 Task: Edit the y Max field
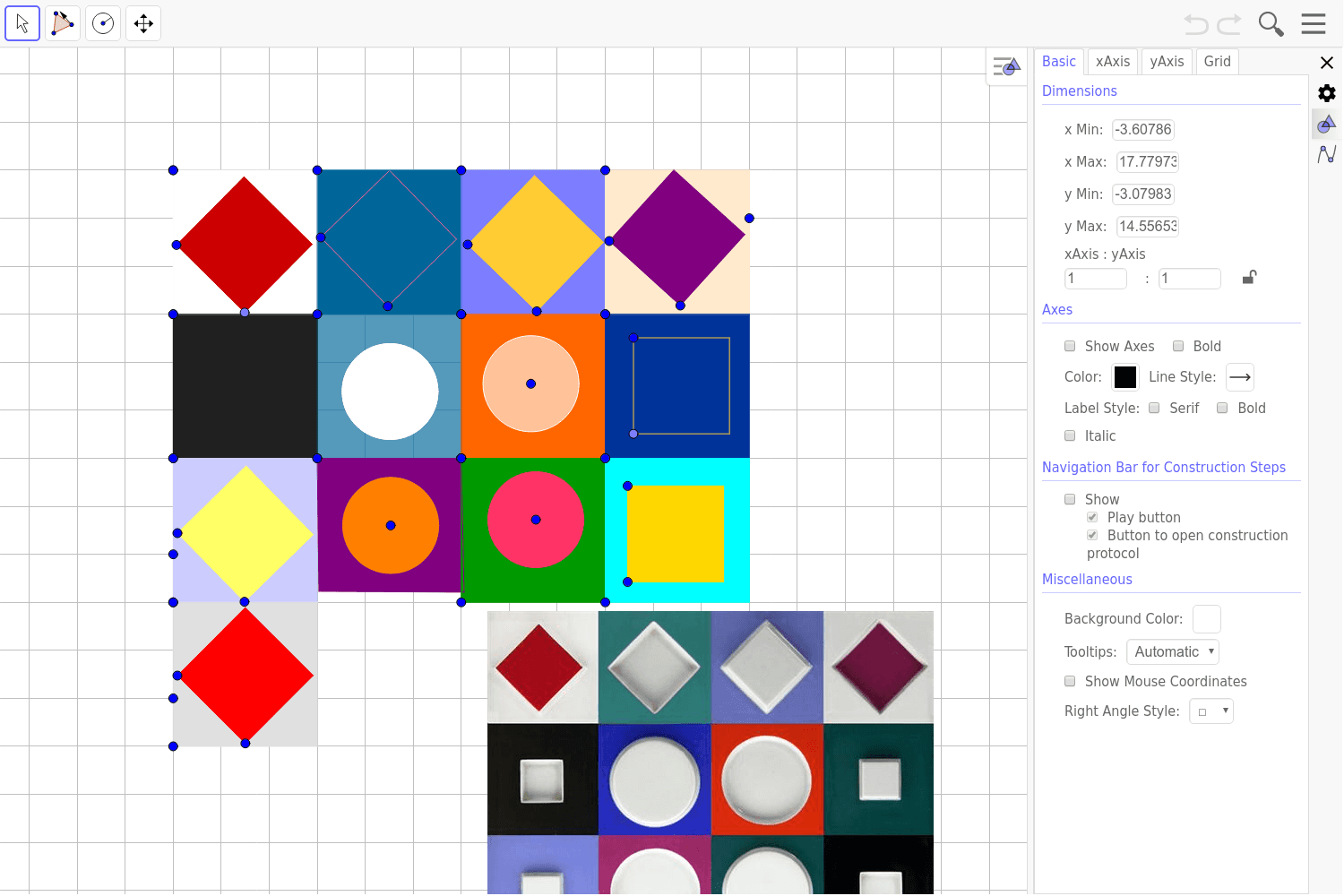click(x=1148, y=226)
